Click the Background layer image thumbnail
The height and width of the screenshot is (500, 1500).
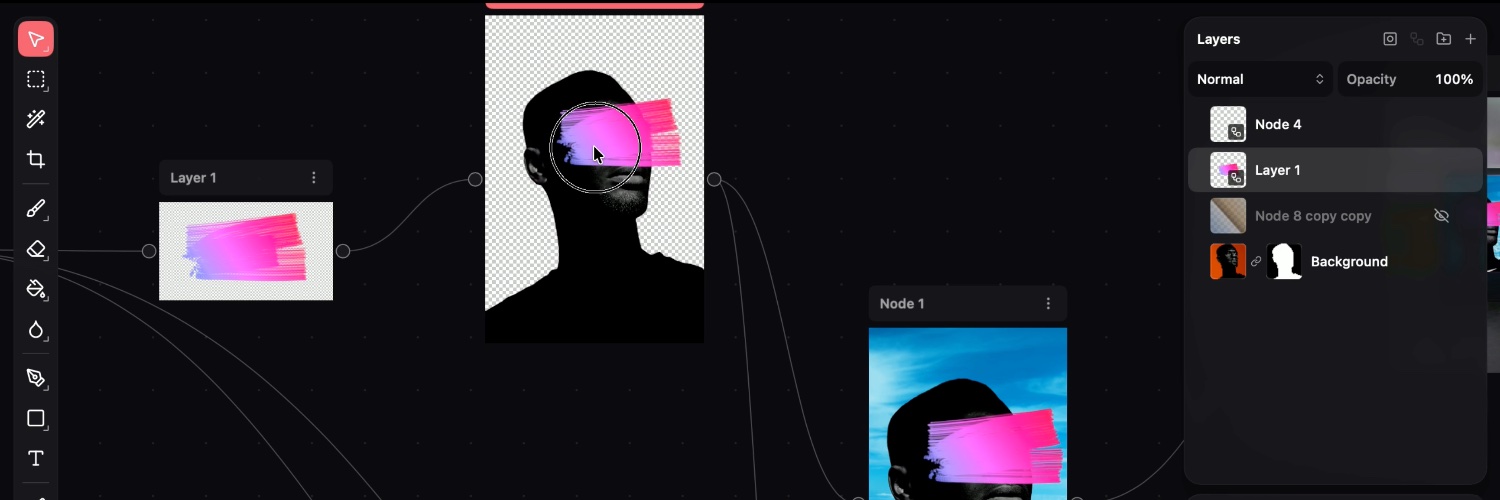point(1228,261)
